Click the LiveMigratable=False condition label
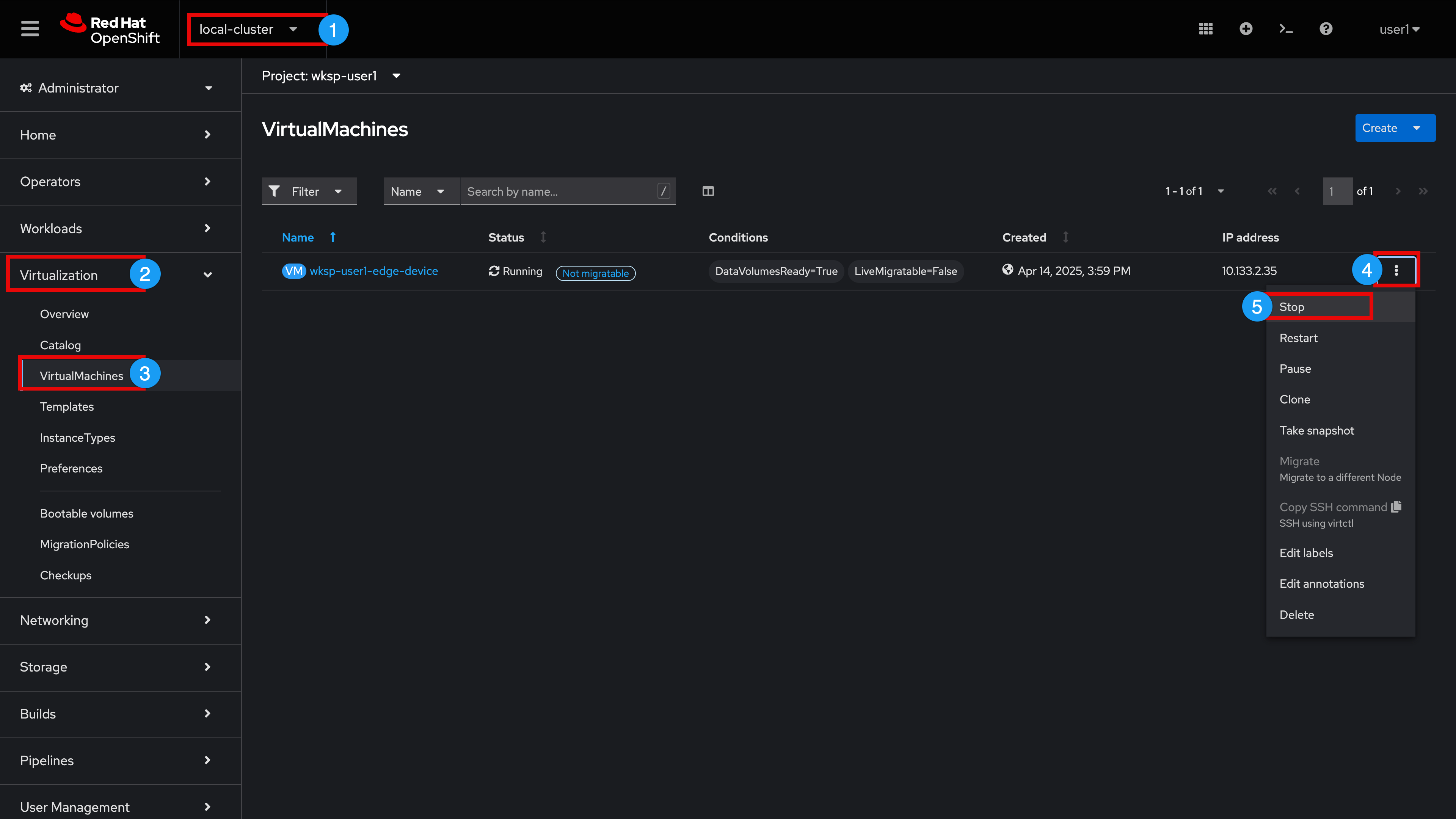 [x=905, y=271]
